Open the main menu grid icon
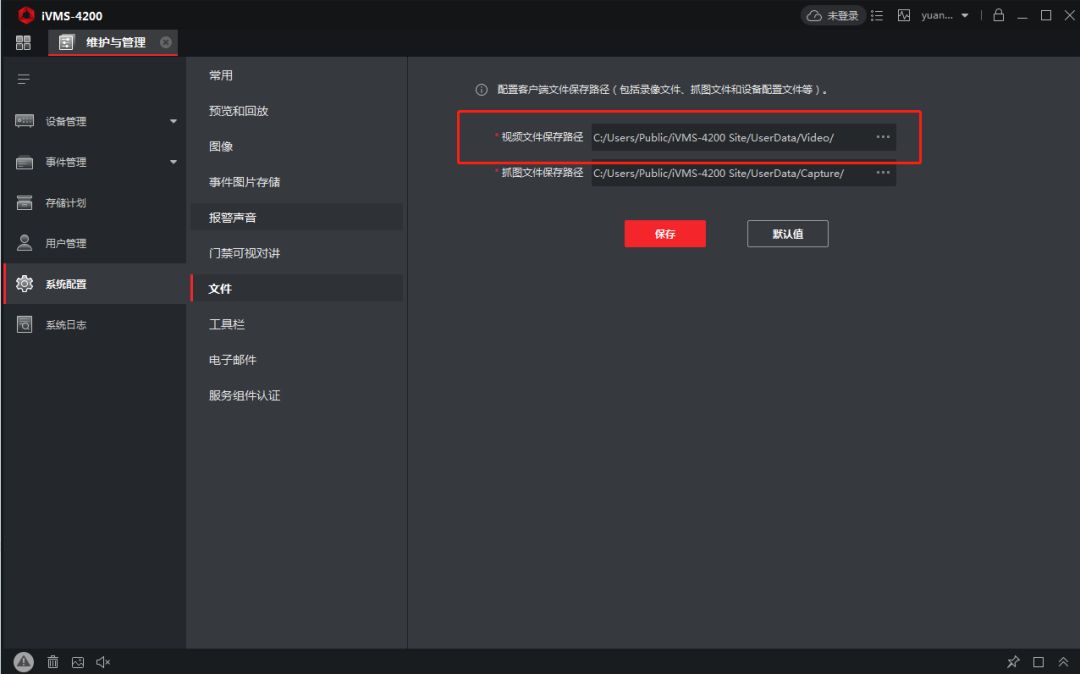Image resolution: width=1080 pixels, height=674 pixels. coord(23,42)
